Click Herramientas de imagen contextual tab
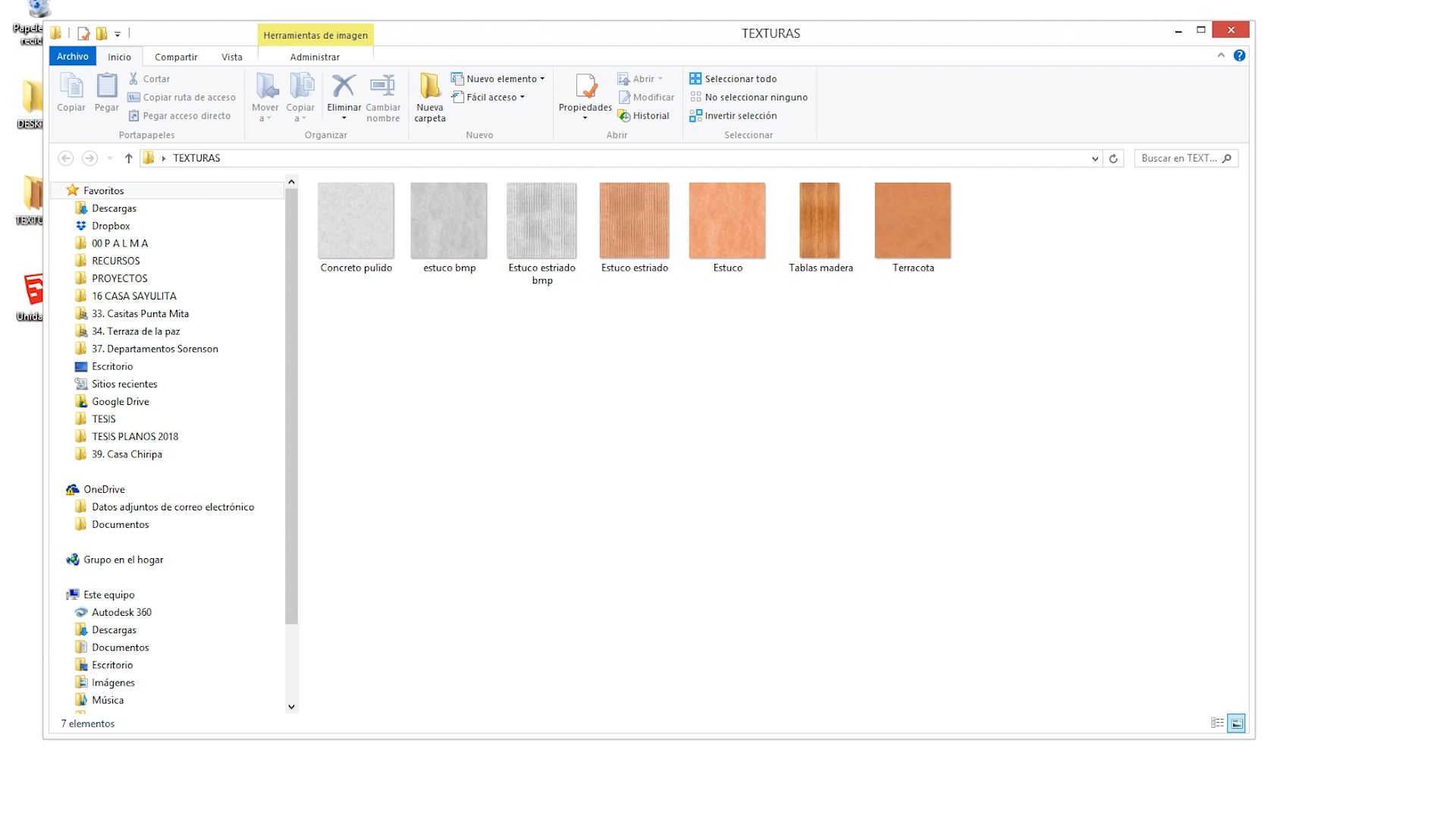Screen dimensions: 1456x819 click(x=315, y=35)
